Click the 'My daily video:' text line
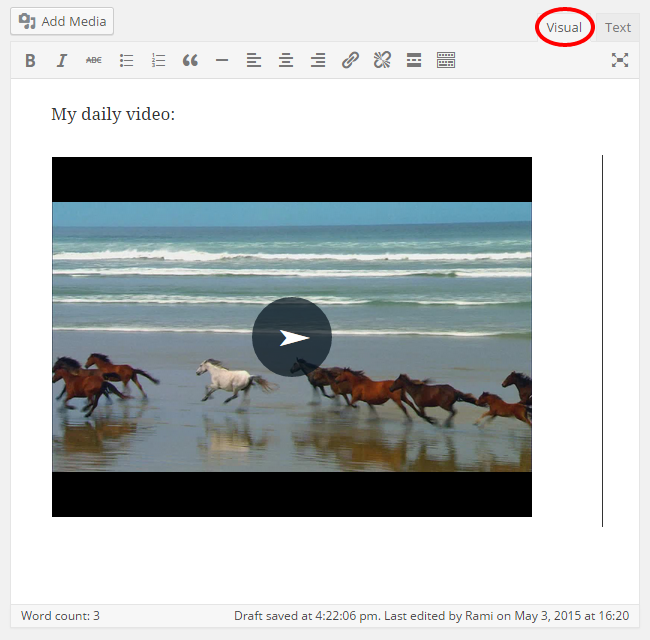This screenshot has width=650, height=640. (x=113, y=114)
